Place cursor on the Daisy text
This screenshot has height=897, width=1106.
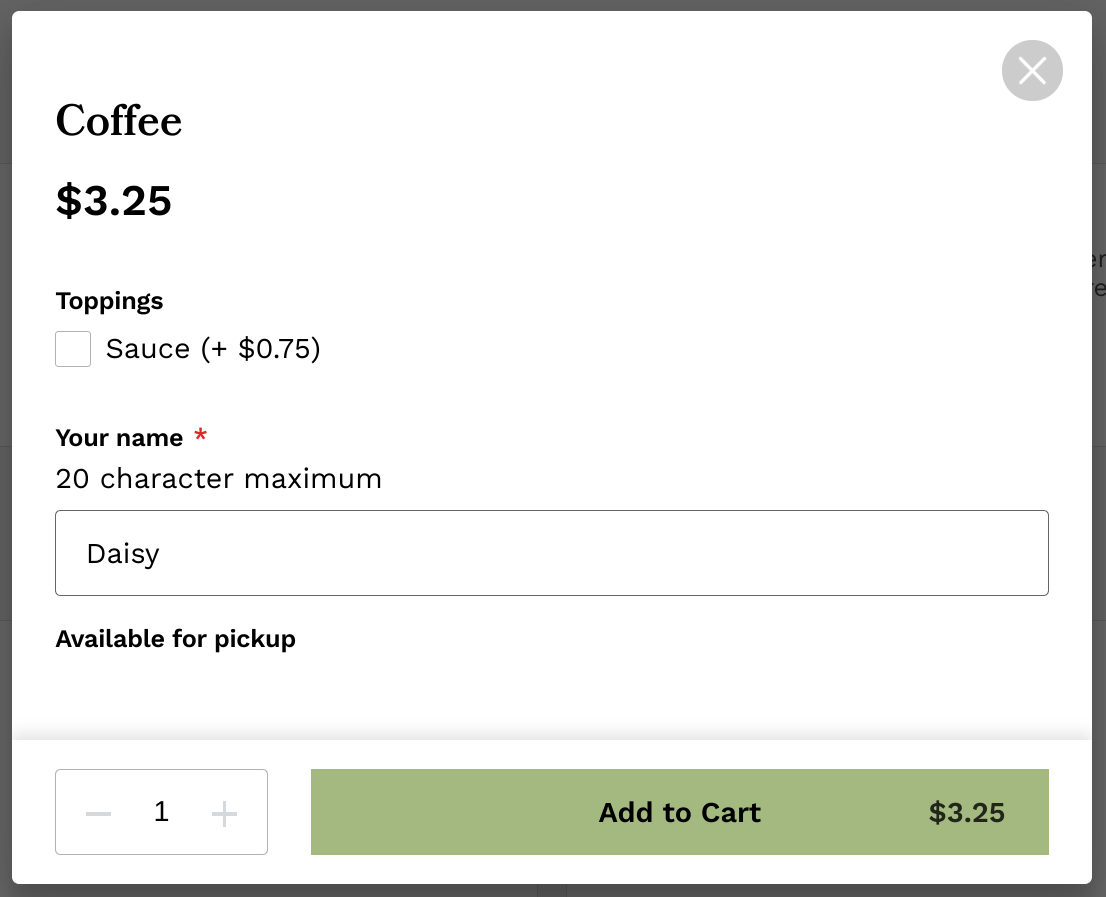click(x=123, y=554)
